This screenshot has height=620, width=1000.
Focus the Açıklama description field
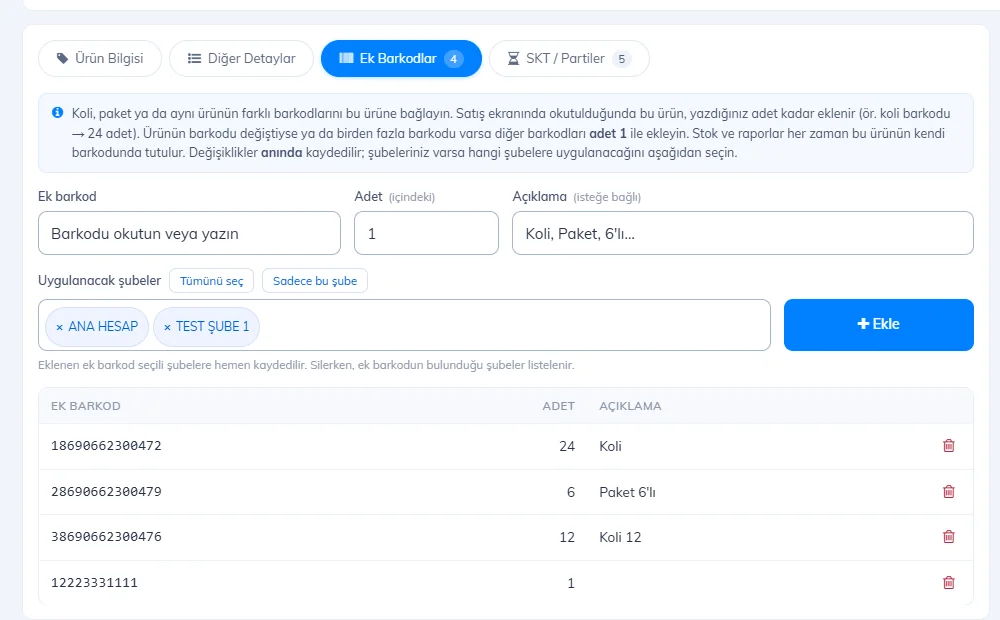(x=743, y=233)
